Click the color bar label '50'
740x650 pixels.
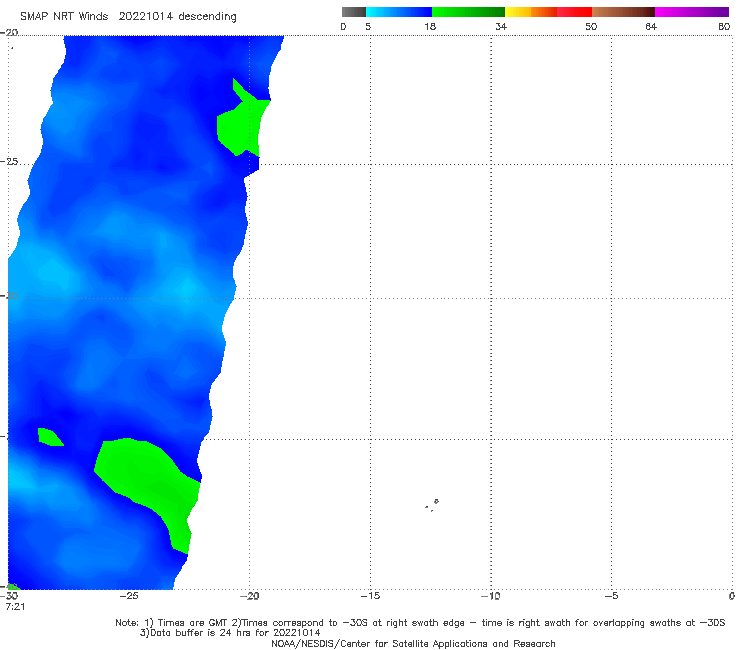click(591, 26)
